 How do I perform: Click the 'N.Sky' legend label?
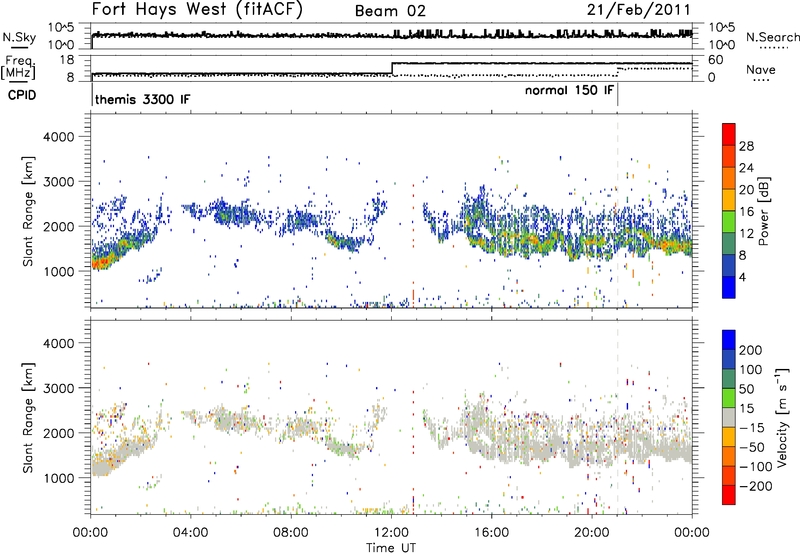[x=19, y=37]
